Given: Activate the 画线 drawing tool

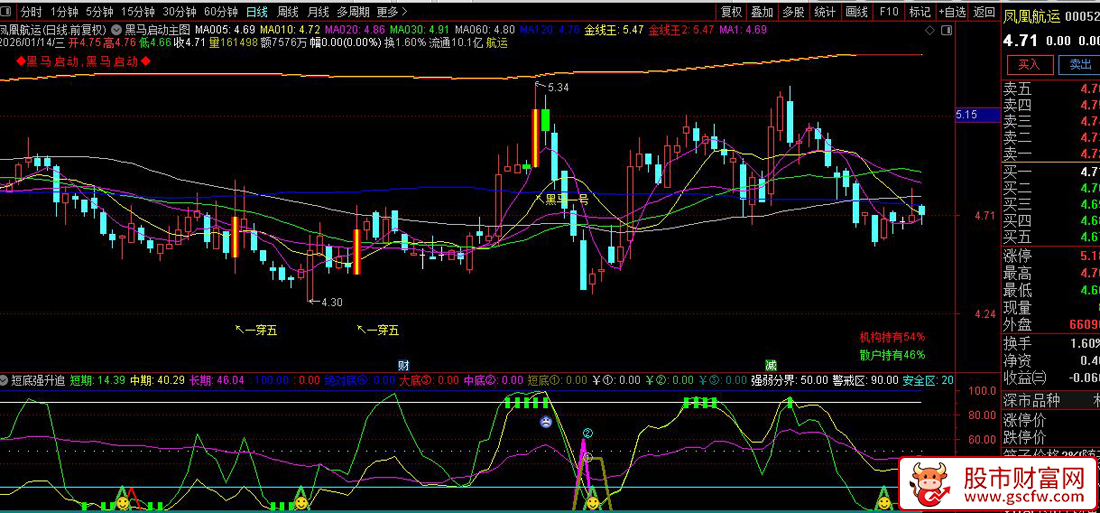Looking at the screenshot, I should (857, 12).
